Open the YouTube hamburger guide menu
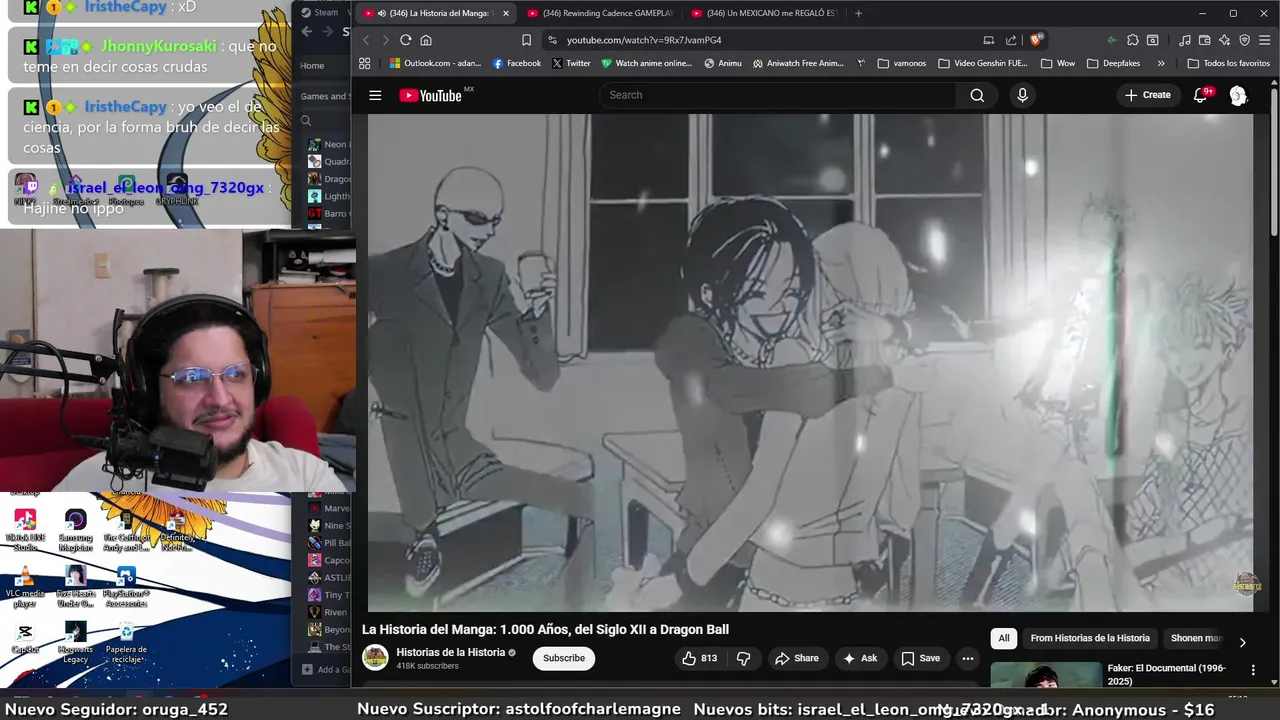This screenshot has width=1280, height=720. 375,95
